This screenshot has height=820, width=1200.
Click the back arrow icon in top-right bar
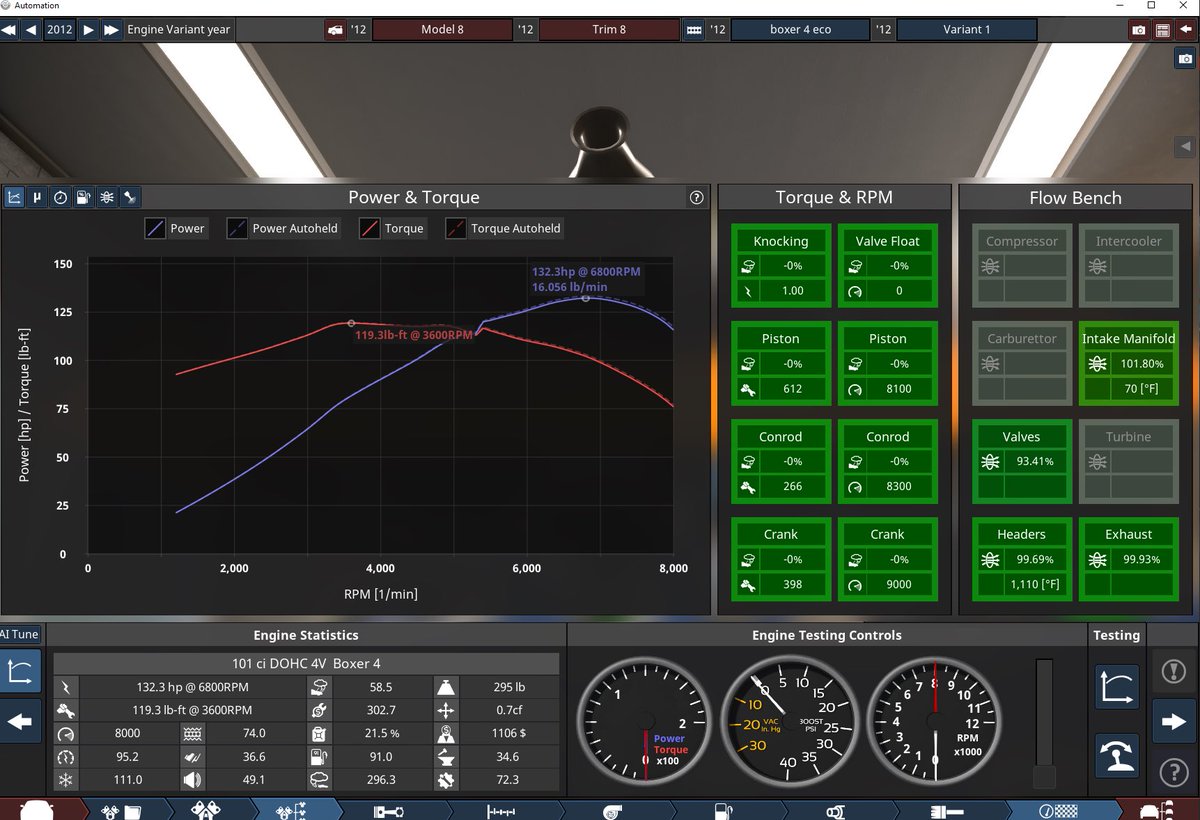coord(1186,30)
